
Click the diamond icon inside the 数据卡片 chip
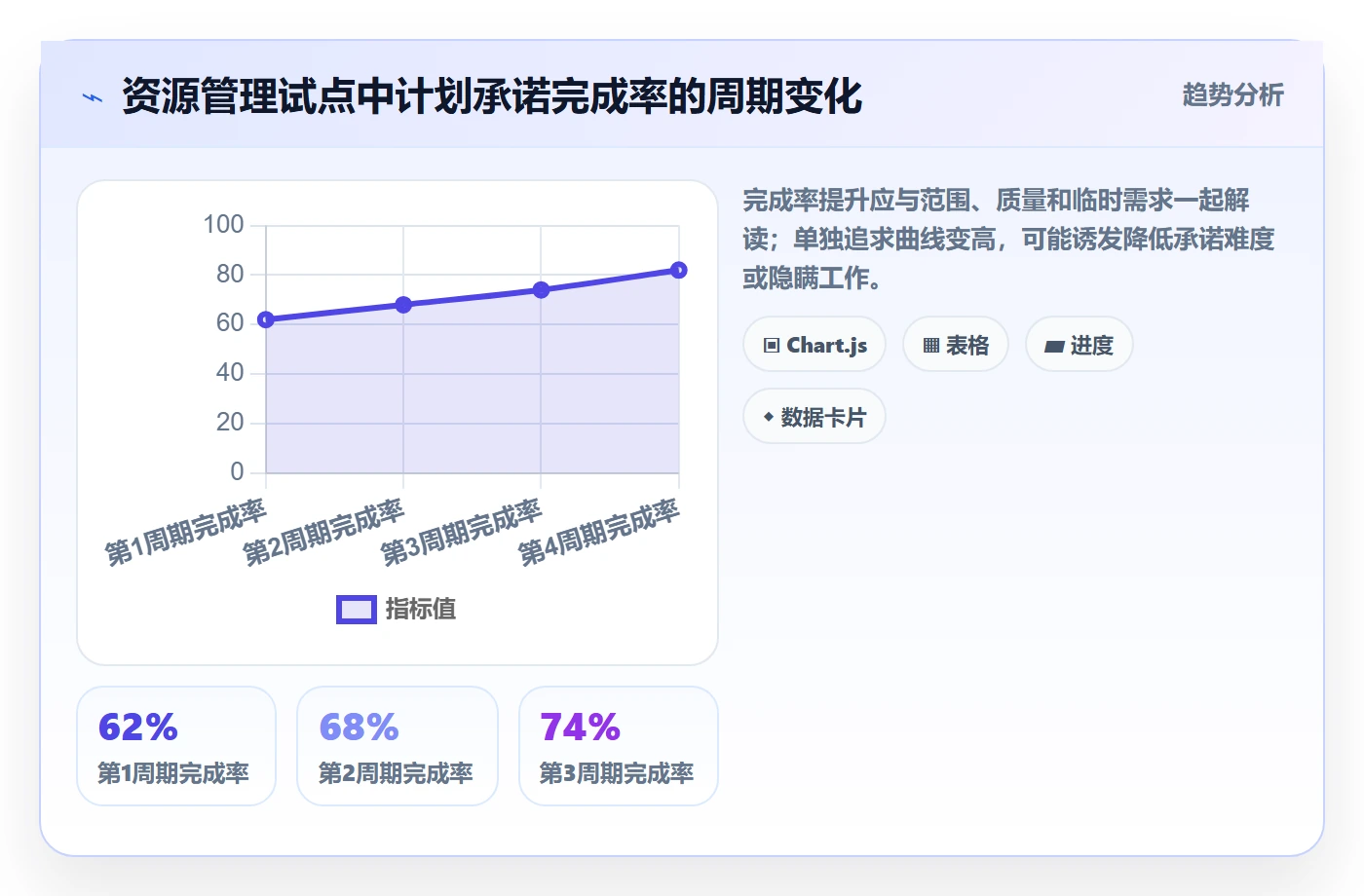(769, 417)
